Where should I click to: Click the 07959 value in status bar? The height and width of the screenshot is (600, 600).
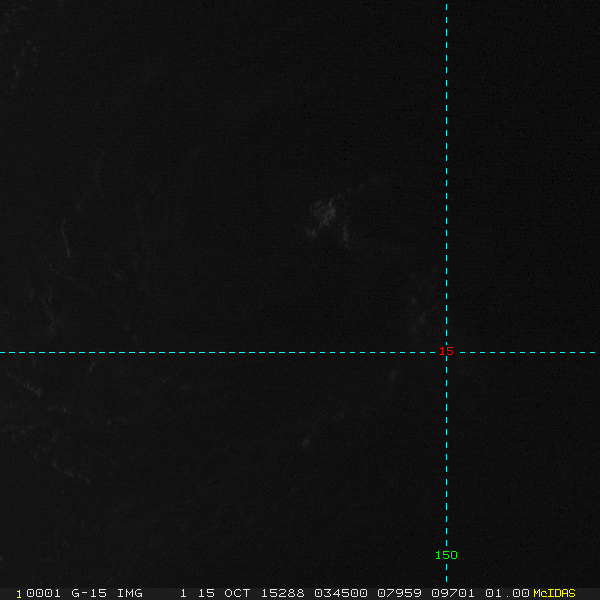[x=399, y=593]
